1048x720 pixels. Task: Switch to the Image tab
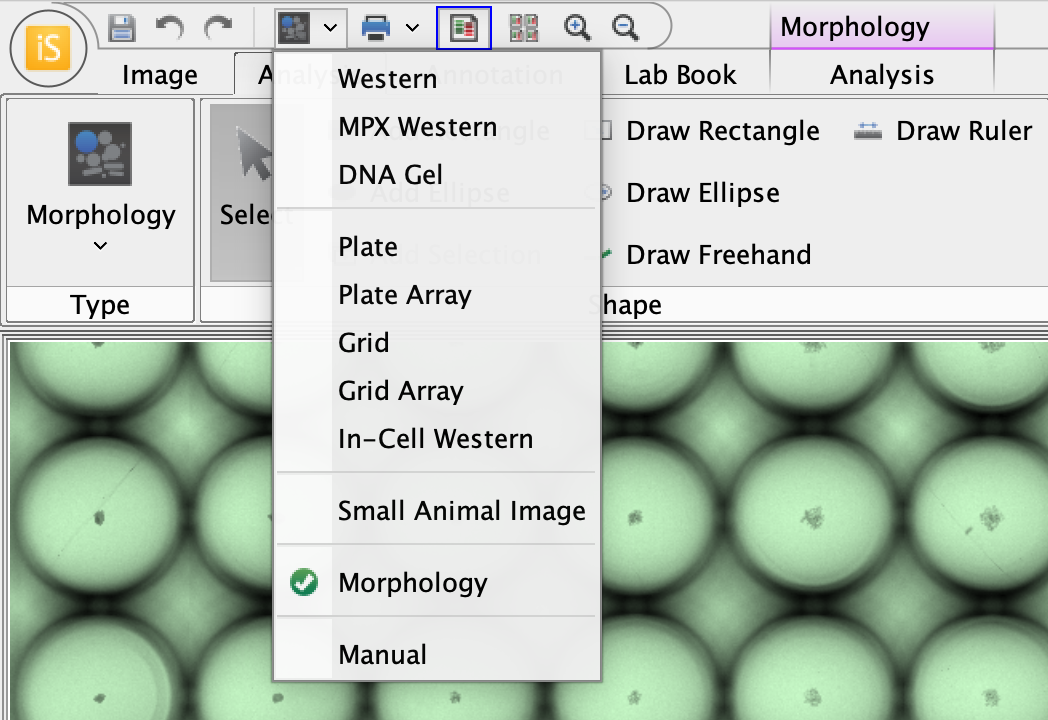click(x=160, y=75)
